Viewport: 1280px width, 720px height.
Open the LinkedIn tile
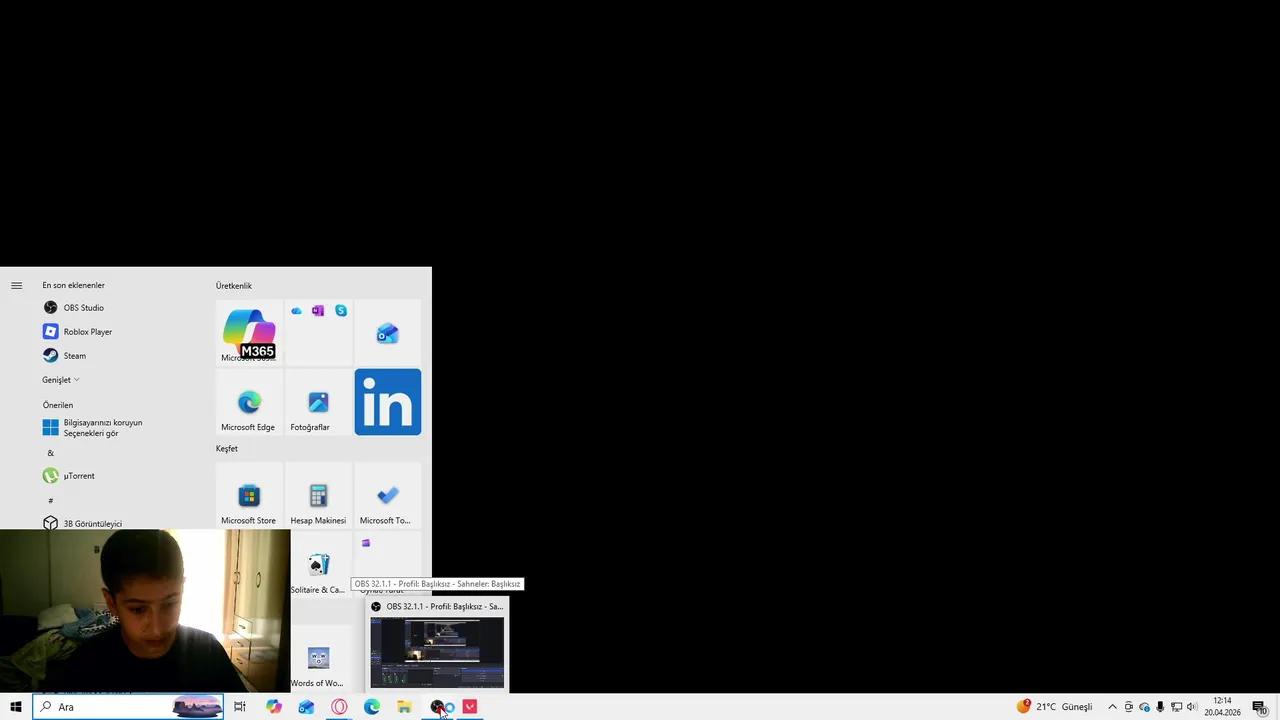point(388,402)
